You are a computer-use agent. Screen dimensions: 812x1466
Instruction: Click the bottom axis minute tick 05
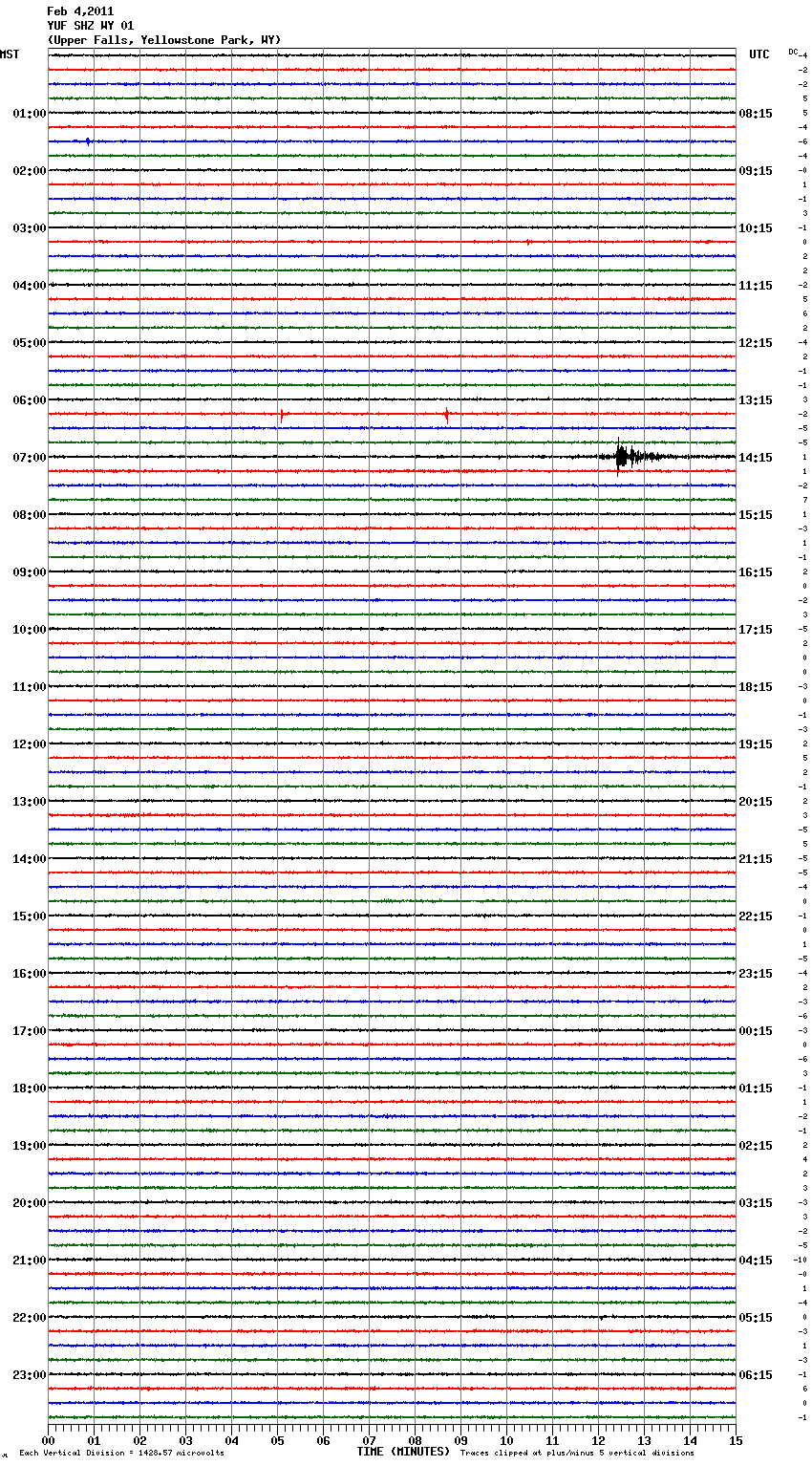click(278, 1440)
